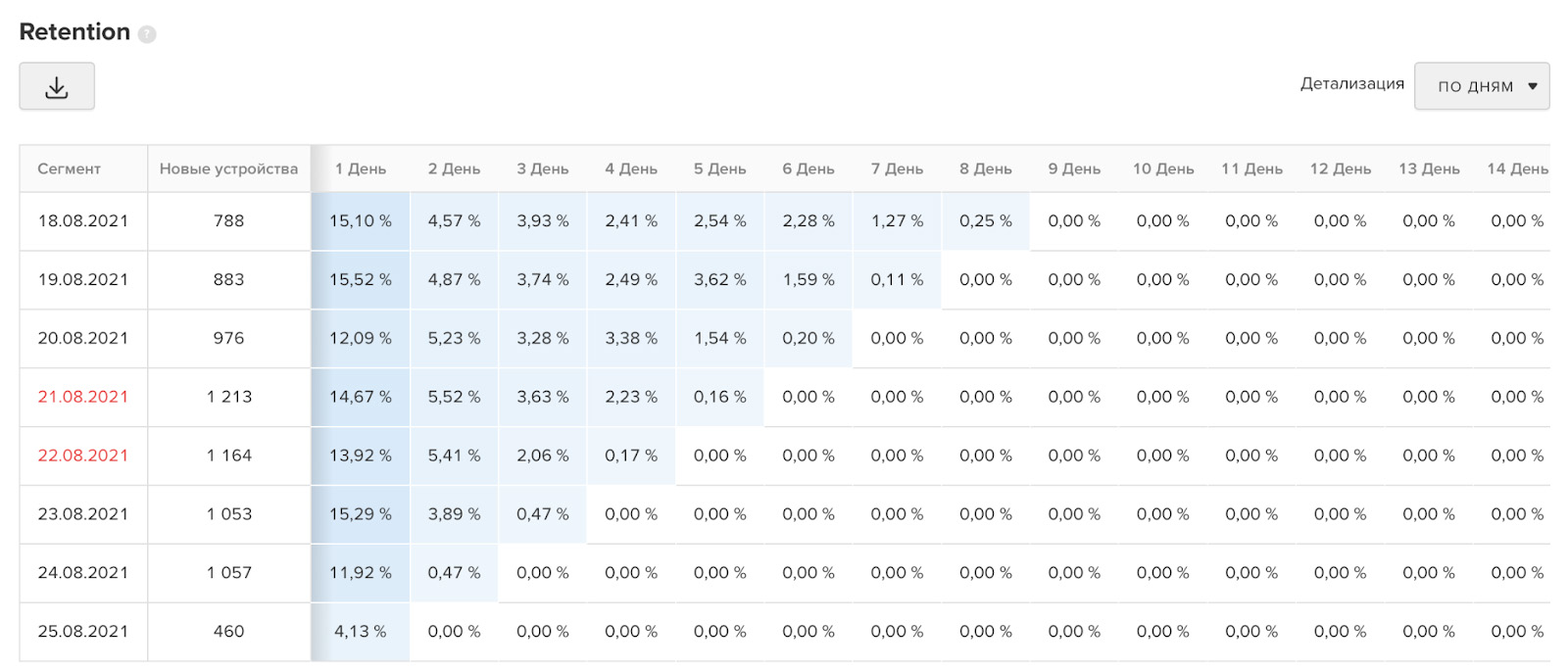Image resolution: width=1568 pixels, height=670 pixels.
Task: Click the 4,13 % cell for 25.08.2021
Action: pos(361,632)
